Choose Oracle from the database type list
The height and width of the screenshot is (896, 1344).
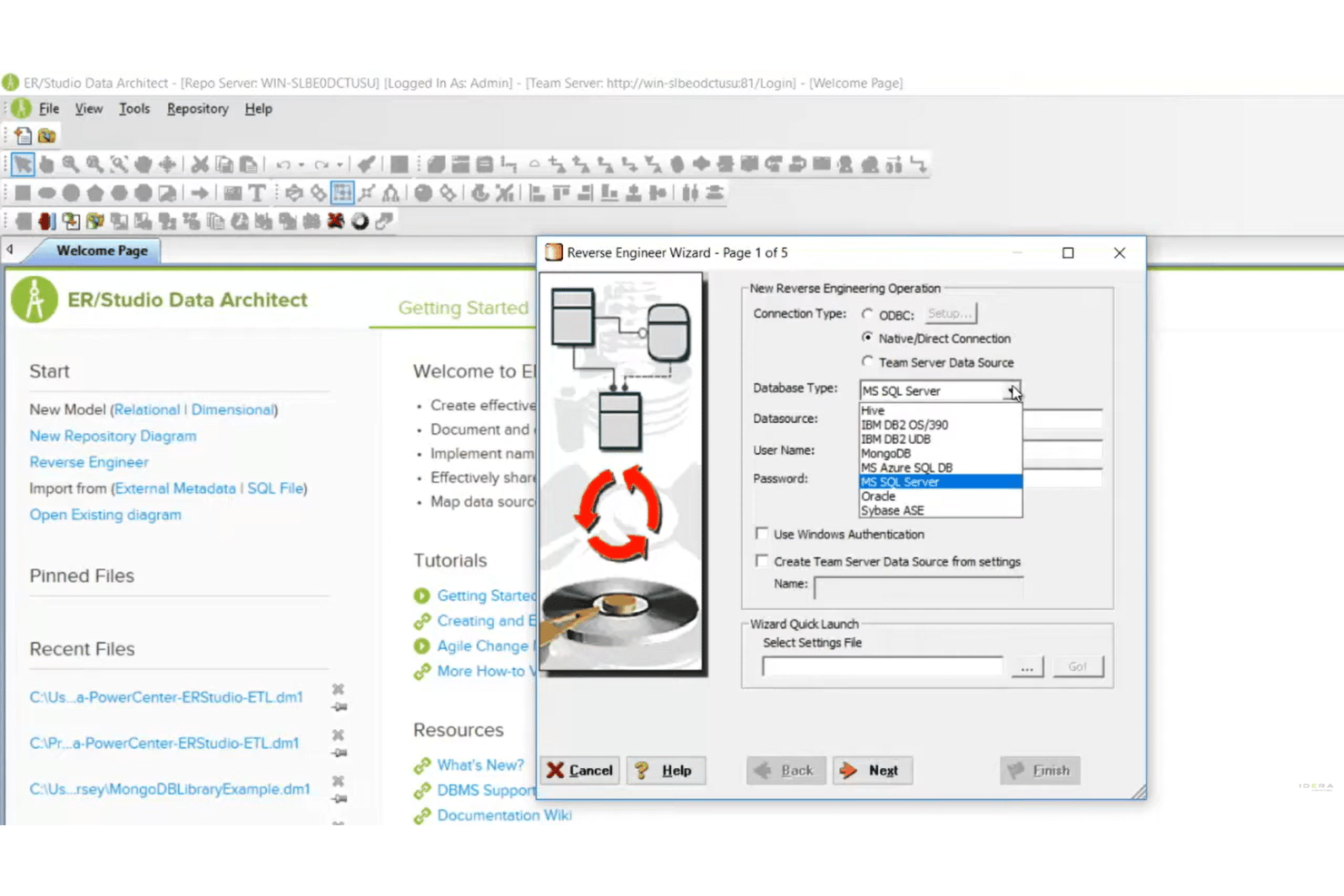(x=940, y=497)
